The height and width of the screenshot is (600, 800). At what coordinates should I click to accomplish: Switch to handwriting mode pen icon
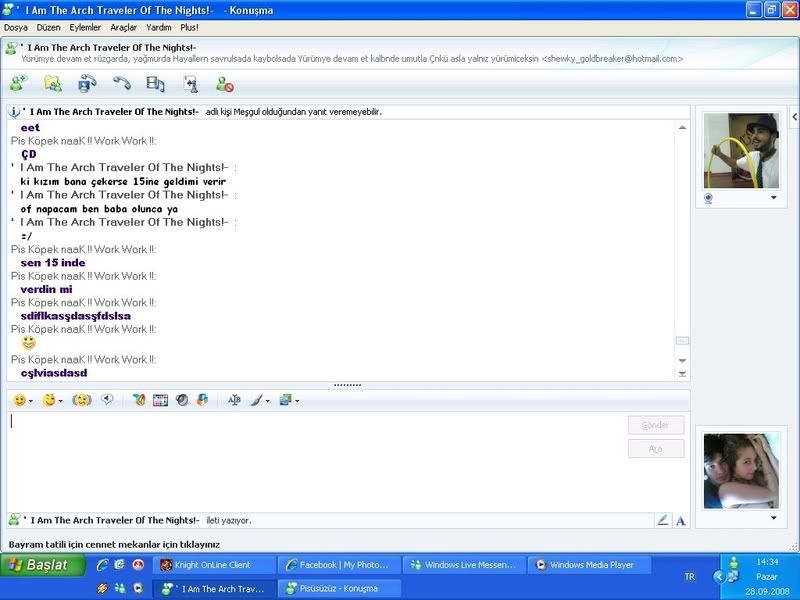663,520
